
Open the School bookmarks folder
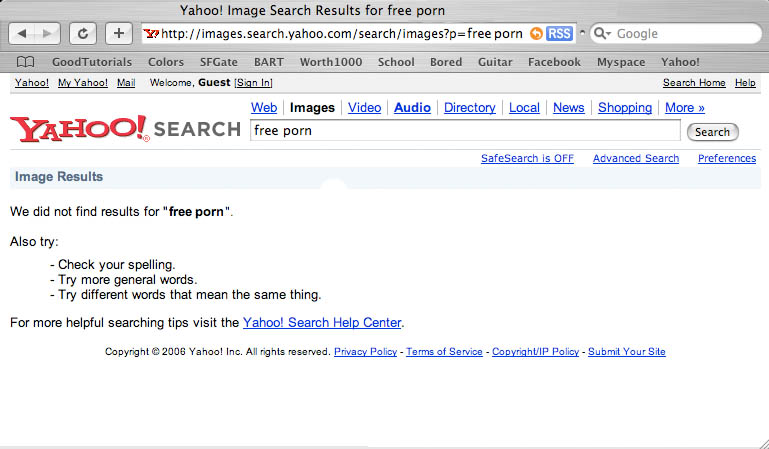pos(396,62)
